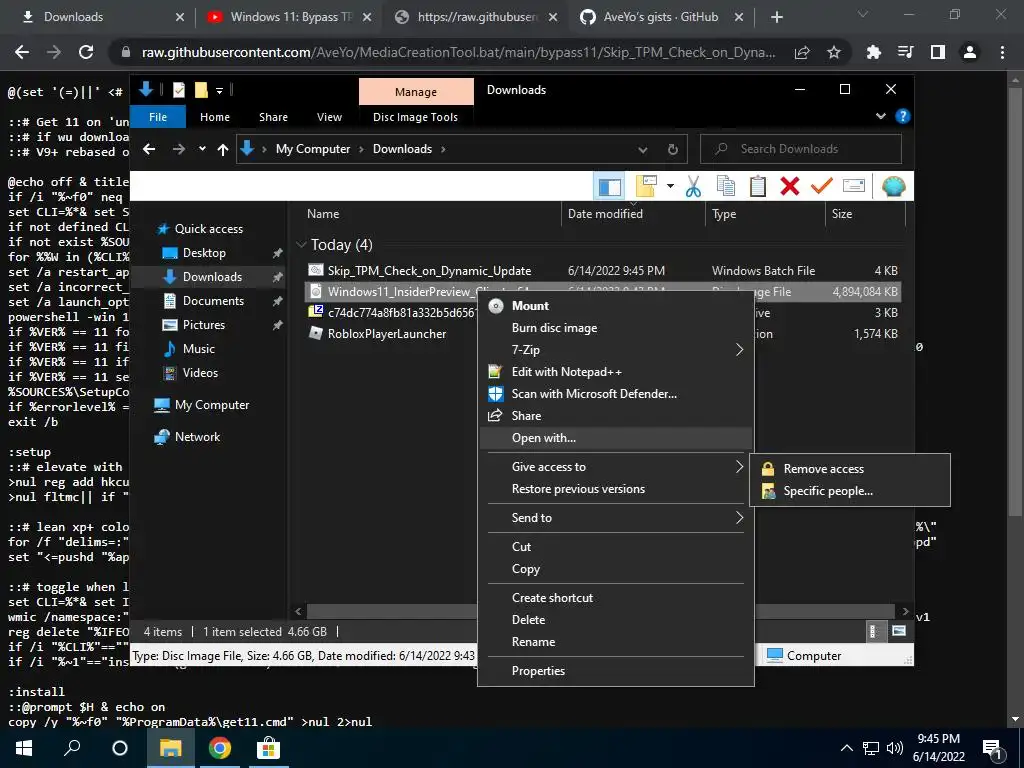Select the Manage contextual tab
The height and width of the screenshot is (768, 1024).
(x=416, y=92)
